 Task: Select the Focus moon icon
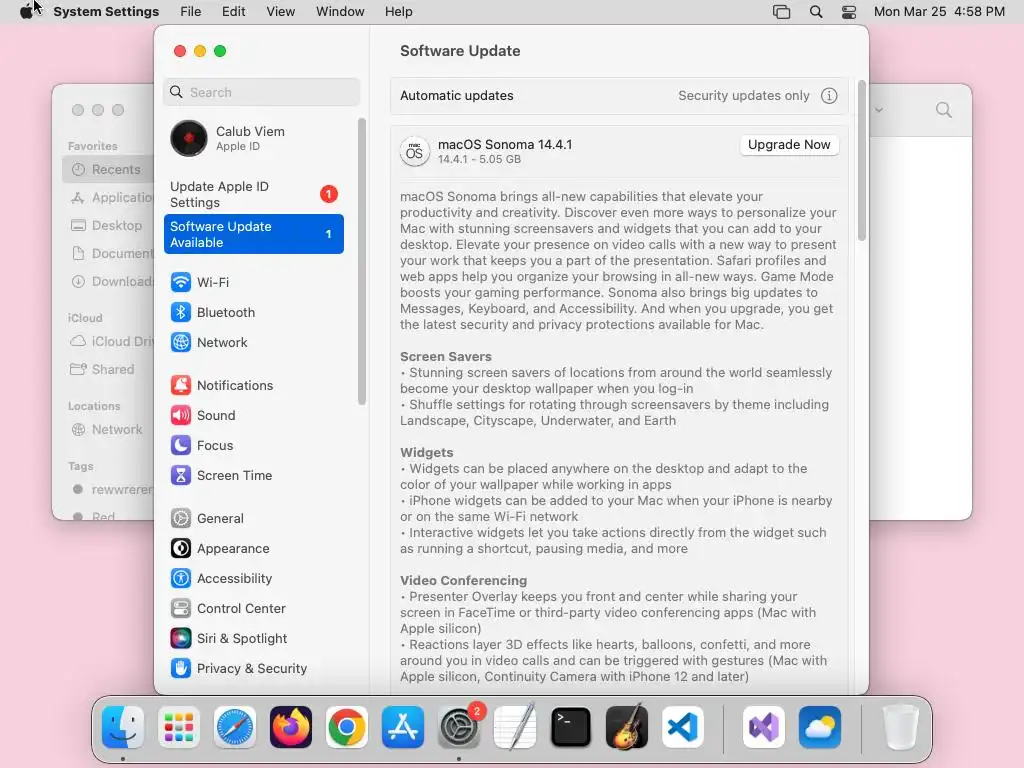[181, 445]
